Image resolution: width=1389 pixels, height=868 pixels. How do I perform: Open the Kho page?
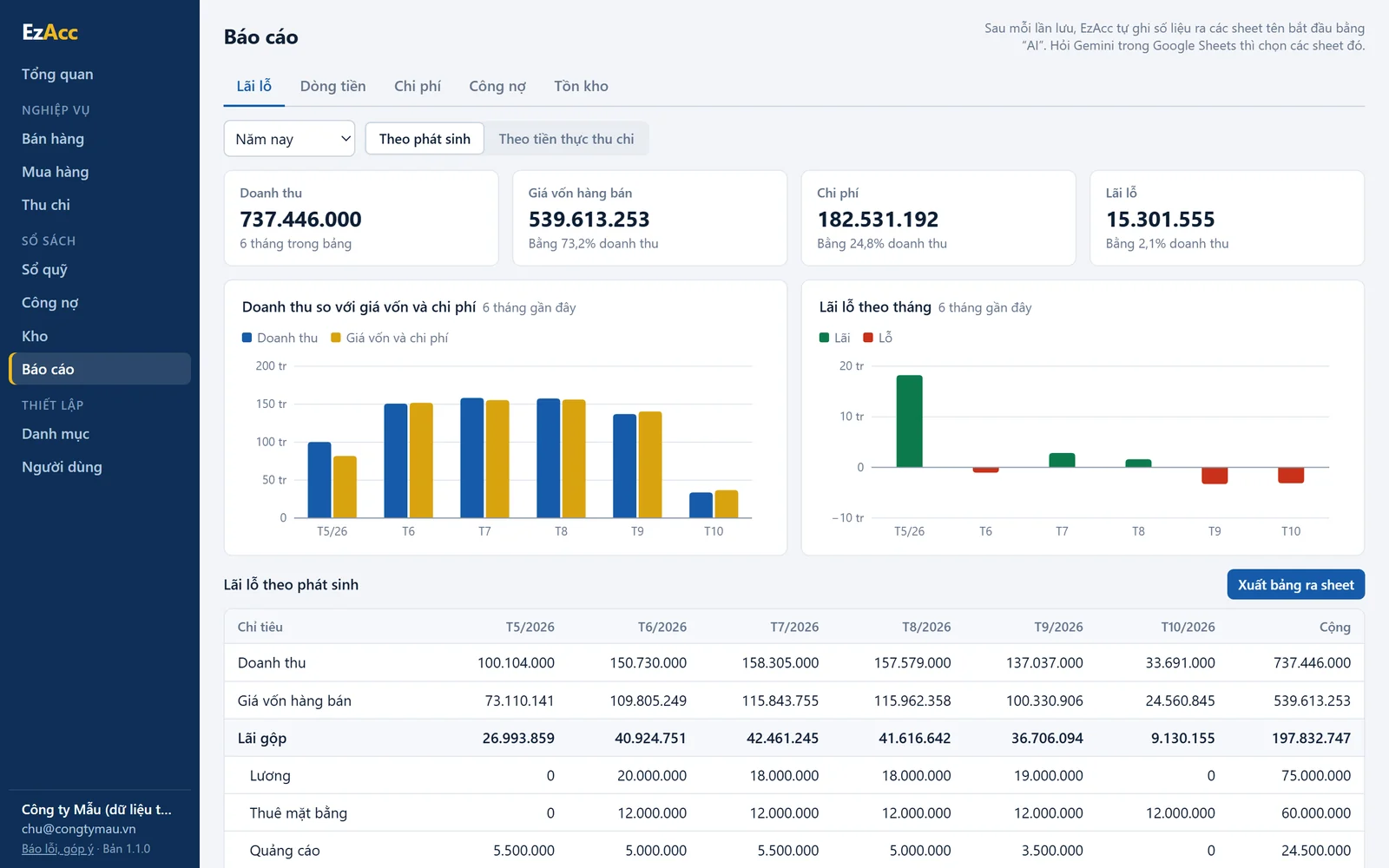35,336
